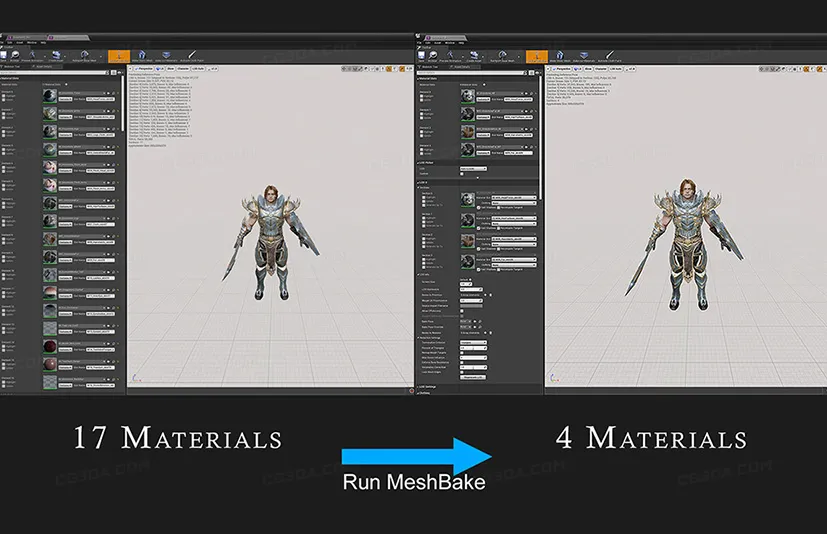Enable Isolate for Element 3 in 4-material editor
The height and width of the screenshot is (534, 827).
tap(421, 154)
